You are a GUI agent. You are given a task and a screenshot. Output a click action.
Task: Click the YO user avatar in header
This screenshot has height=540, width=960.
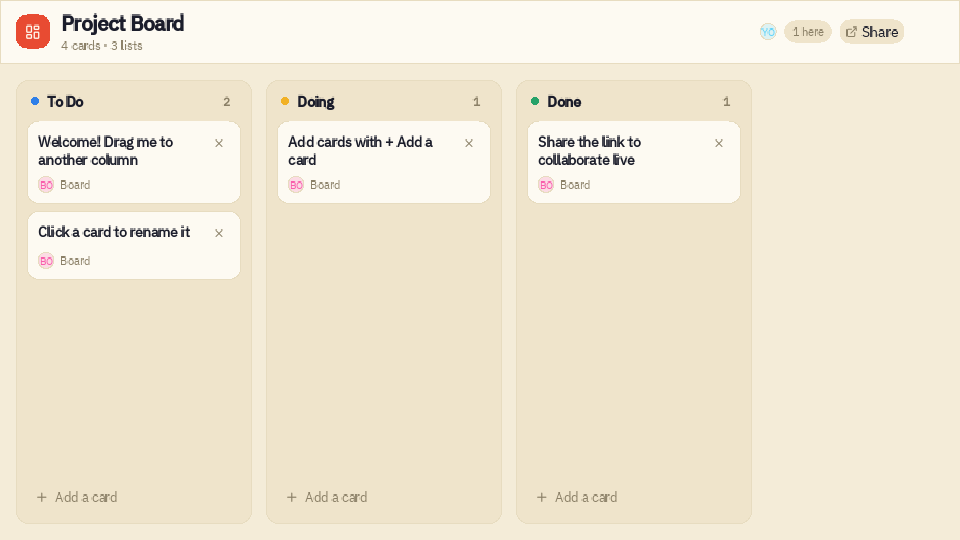pos(768,32)
